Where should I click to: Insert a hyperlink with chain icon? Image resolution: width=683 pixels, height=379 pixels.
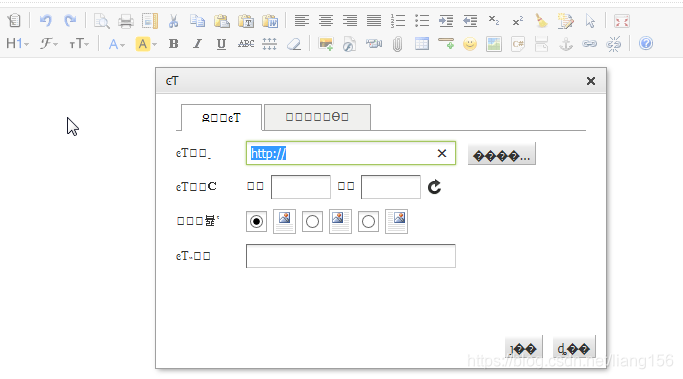click(589, 44)
